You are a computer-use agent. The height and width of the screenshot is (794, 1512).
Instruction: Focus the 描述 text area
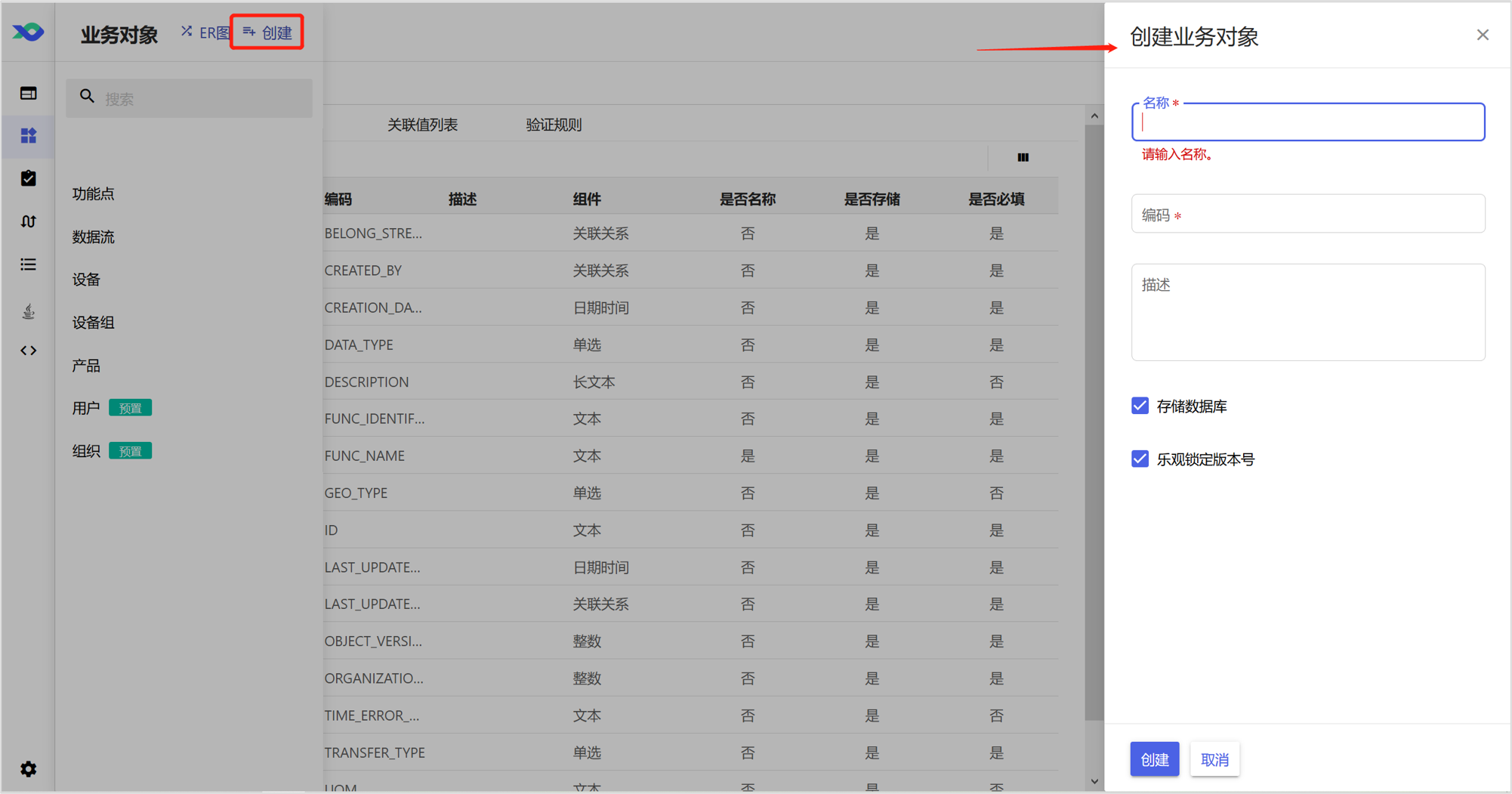point(1308,312)
